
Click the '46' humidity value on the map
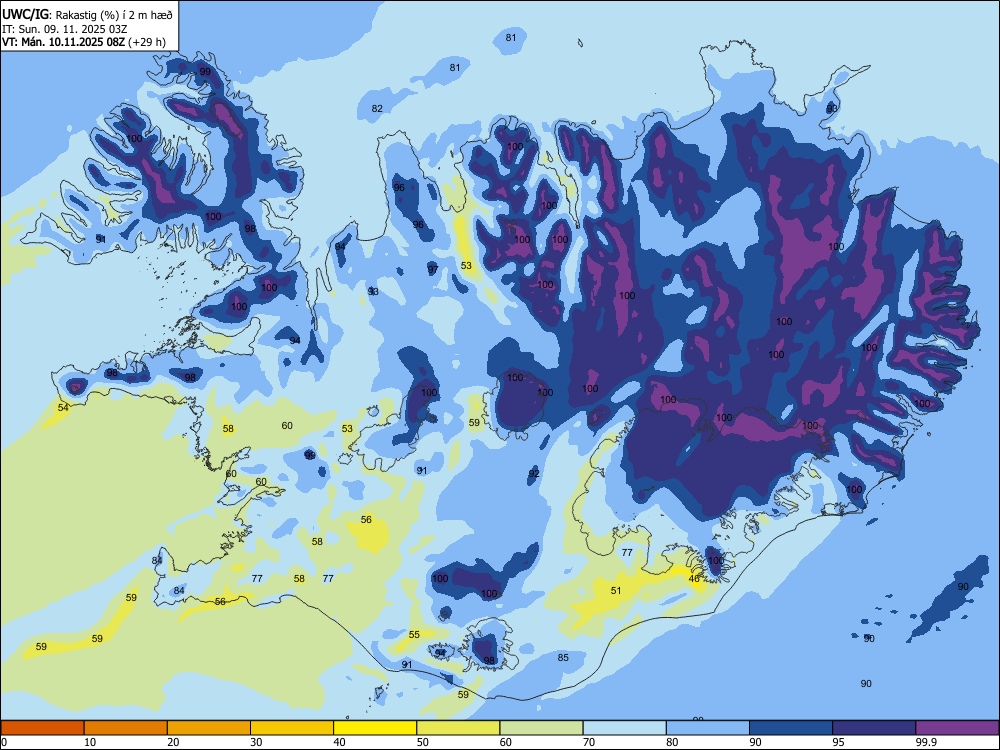point(695,578)
